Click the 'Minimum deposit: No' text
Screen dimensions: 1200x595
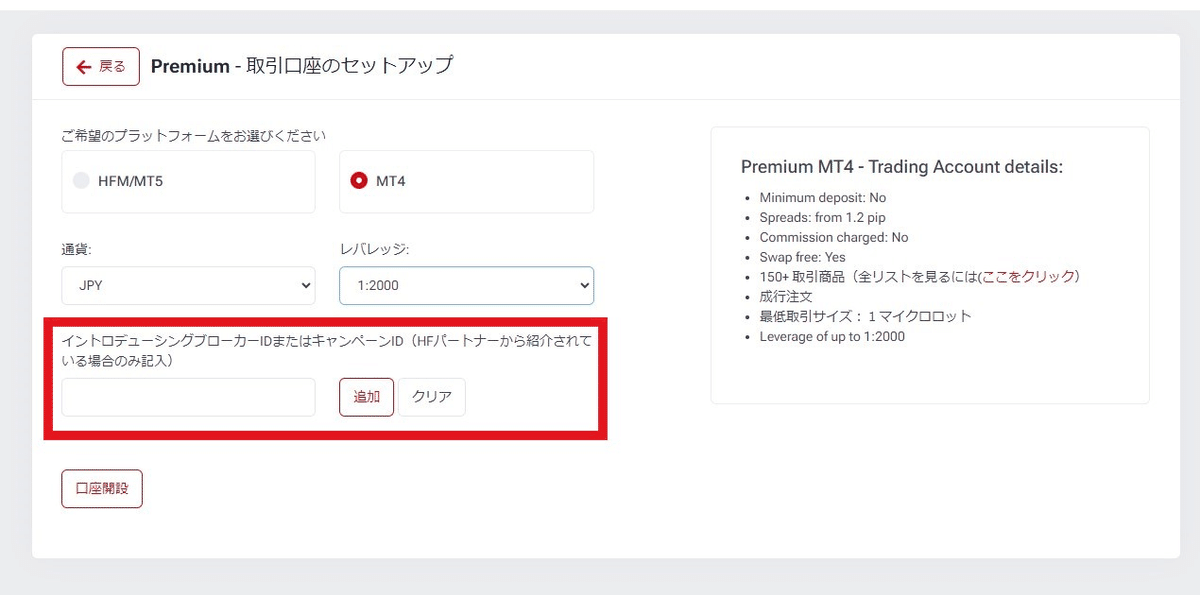pos(823,197)
